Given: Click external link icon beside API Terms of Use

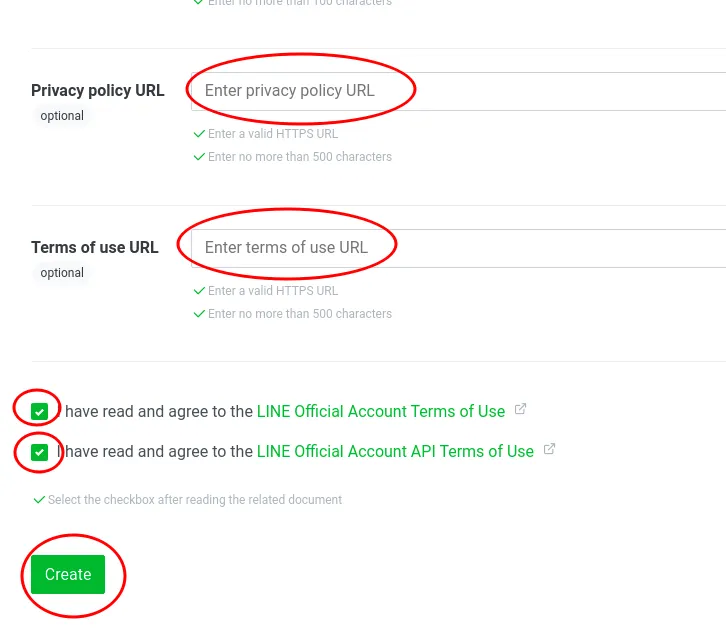Looking at the screenshot, I should [x=549, y=449].
